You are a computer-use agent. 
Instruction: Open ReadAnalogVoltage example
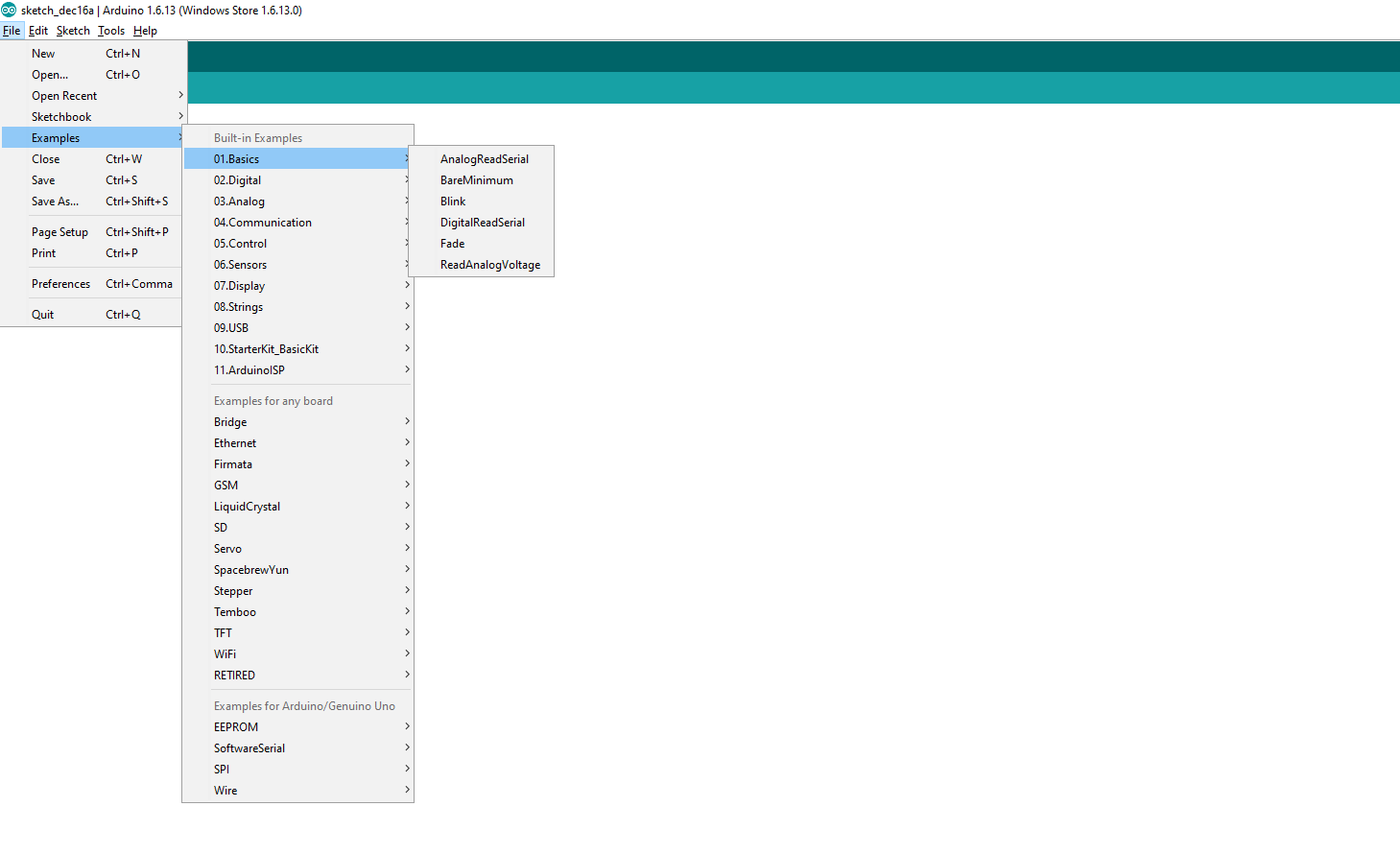(x=489, y=265)
